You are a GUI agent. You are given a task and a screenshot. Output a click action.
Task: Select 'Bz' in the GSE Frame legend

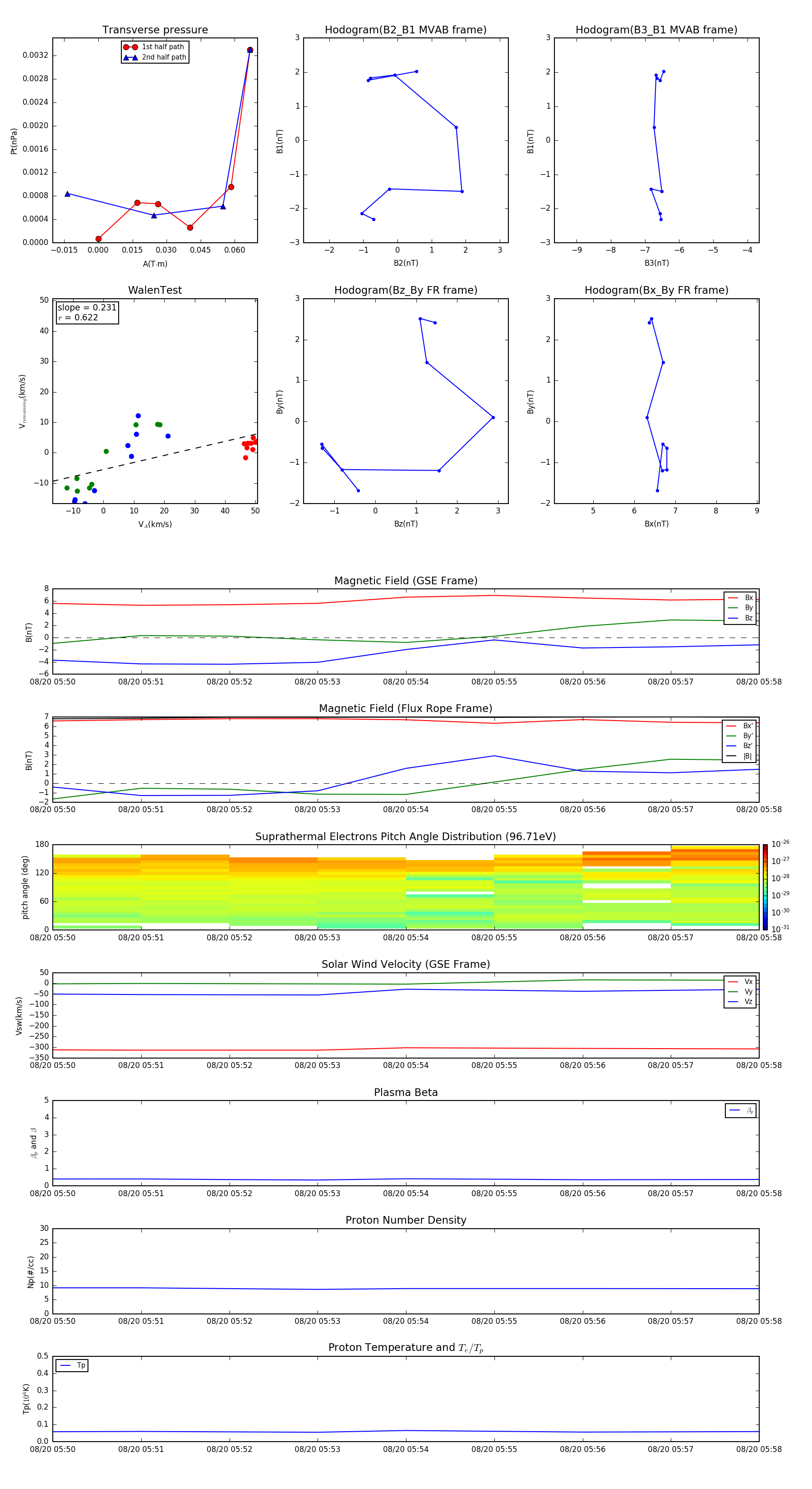pyautogui.click(x=740, y=618)
